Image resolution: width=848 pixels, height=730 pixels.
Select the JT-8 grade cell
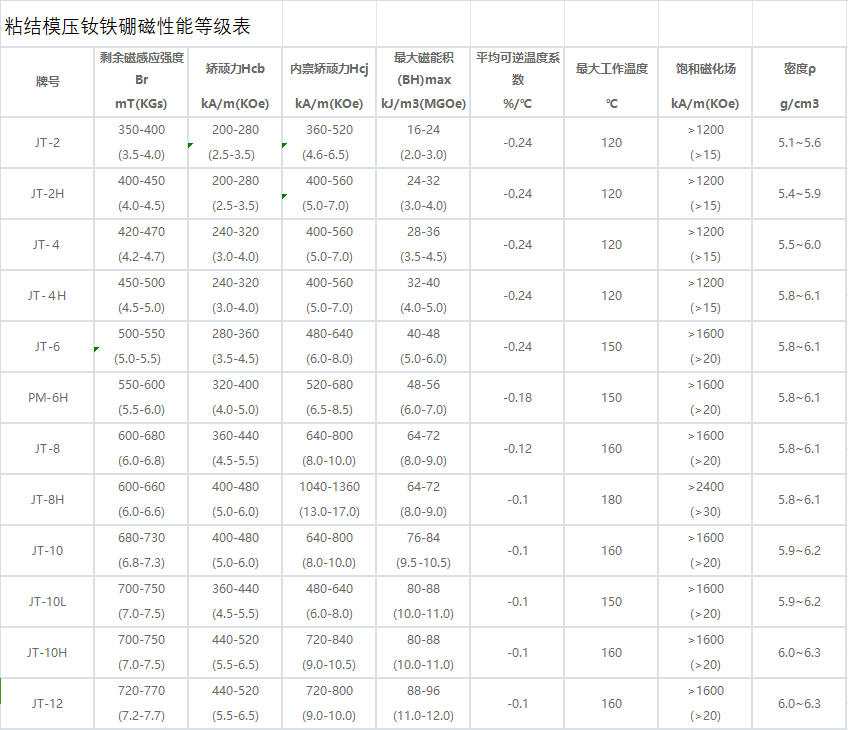48,449
